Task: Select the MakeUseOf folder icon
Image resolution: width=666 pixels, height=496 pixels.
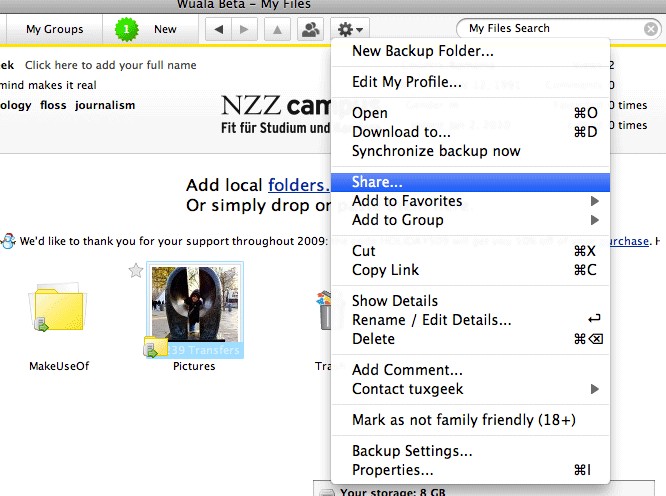Action: click(59, 309)
